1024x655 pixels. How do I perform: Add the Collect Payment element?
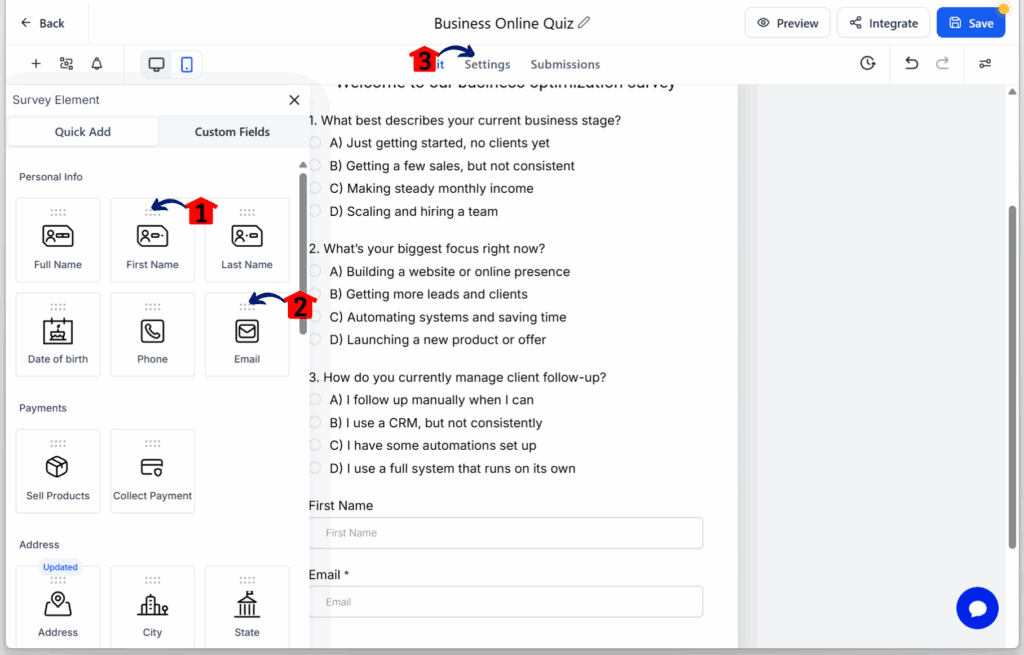click(x=152, y=471)
